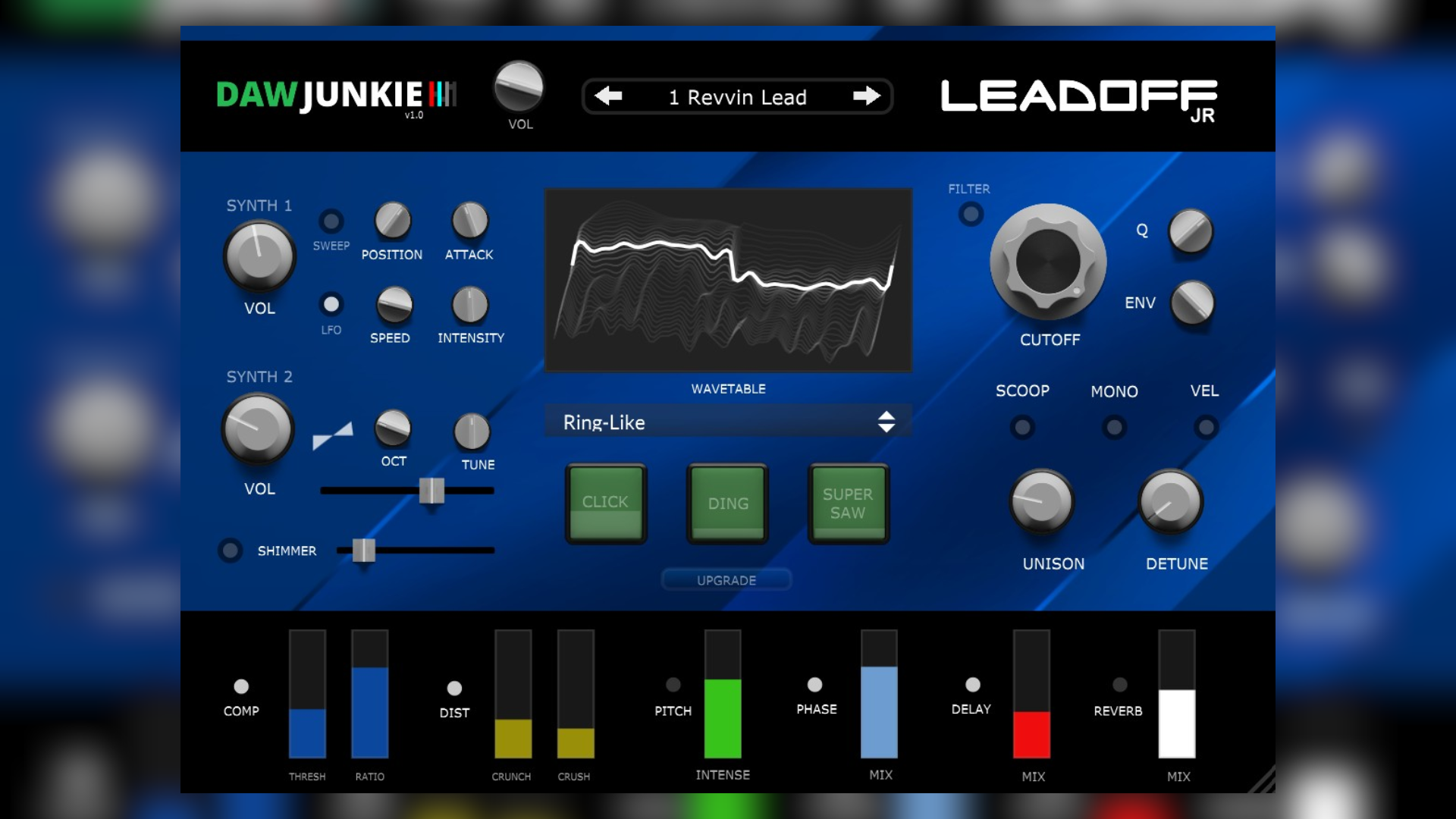Click the green DING button

coord(727,503)
